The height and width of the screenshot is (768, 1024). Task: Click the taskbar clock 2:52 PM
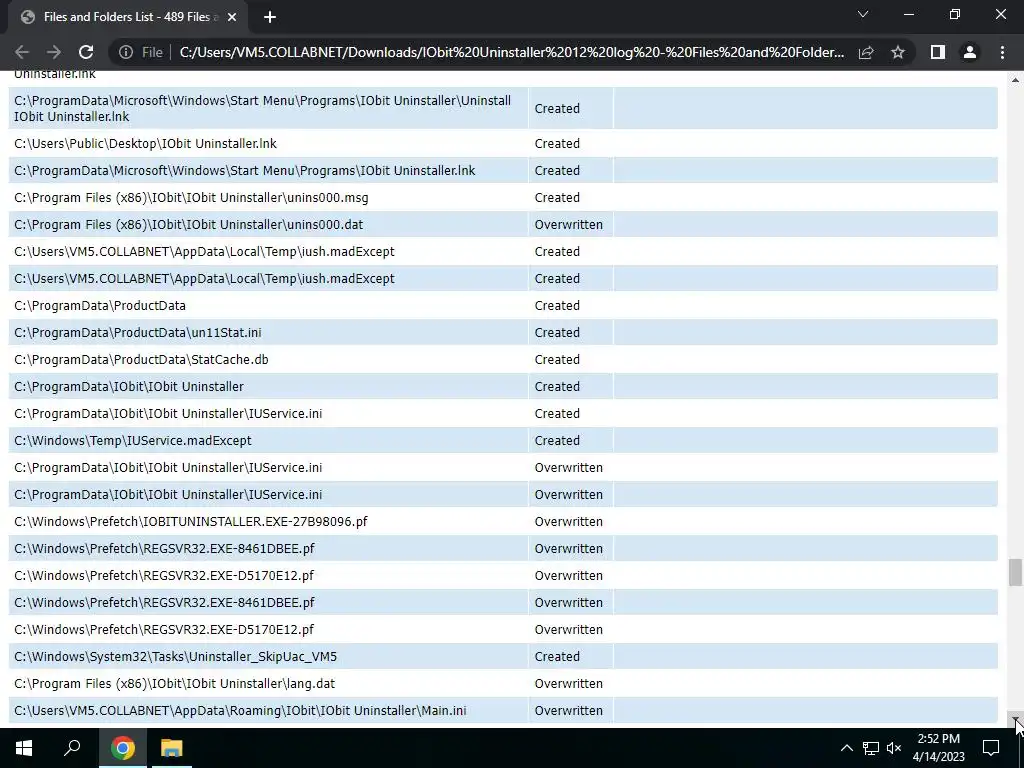(x=938, y=739)
